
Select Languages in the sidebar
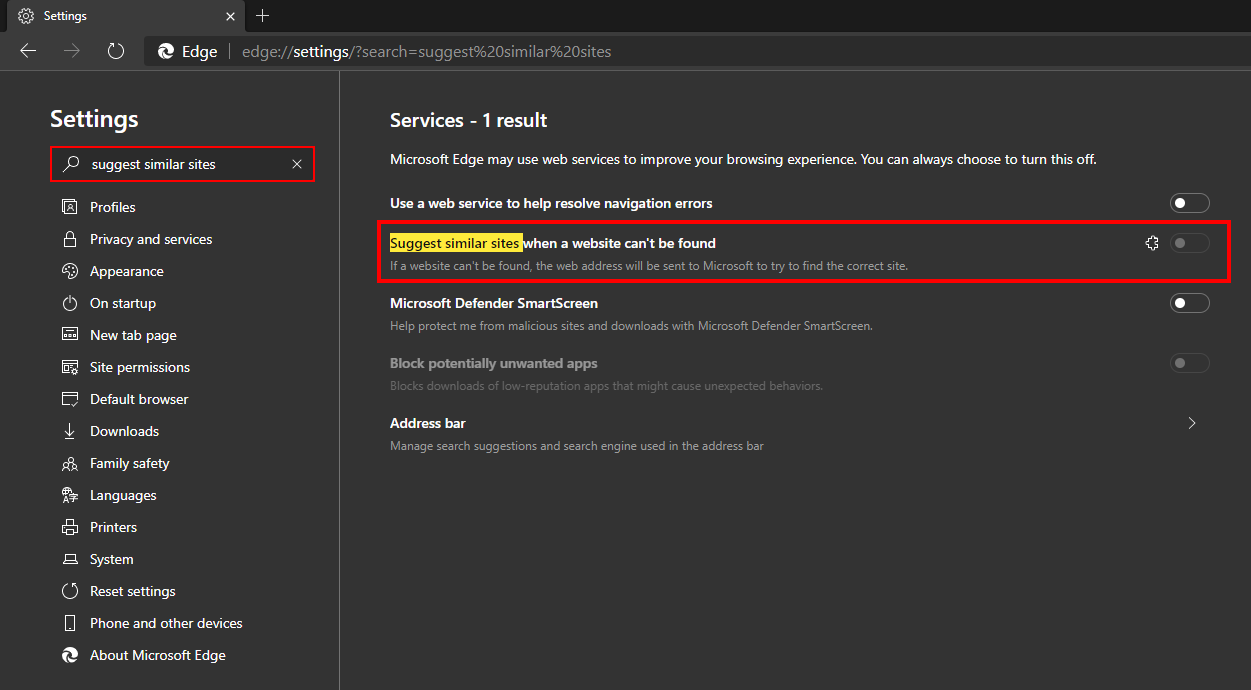point(123,495)
